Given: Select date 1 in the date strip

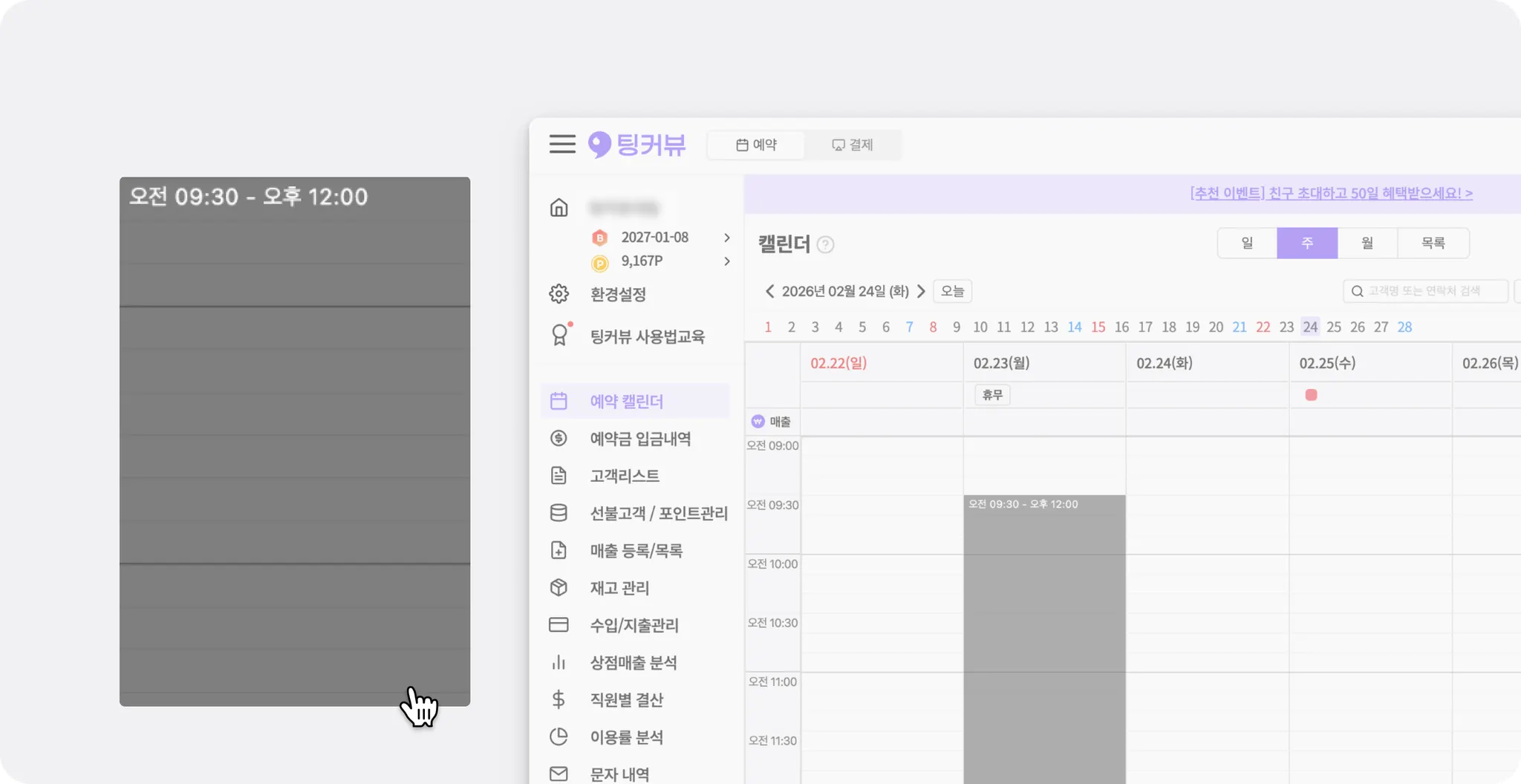Looking at the screenshot, I should tap(768, 327).
